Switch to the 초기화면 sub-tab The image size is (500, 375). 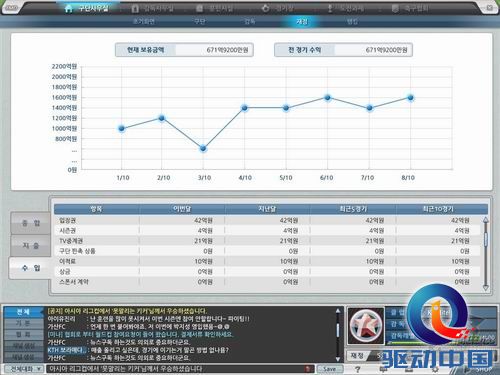click(x=144, y=21)
